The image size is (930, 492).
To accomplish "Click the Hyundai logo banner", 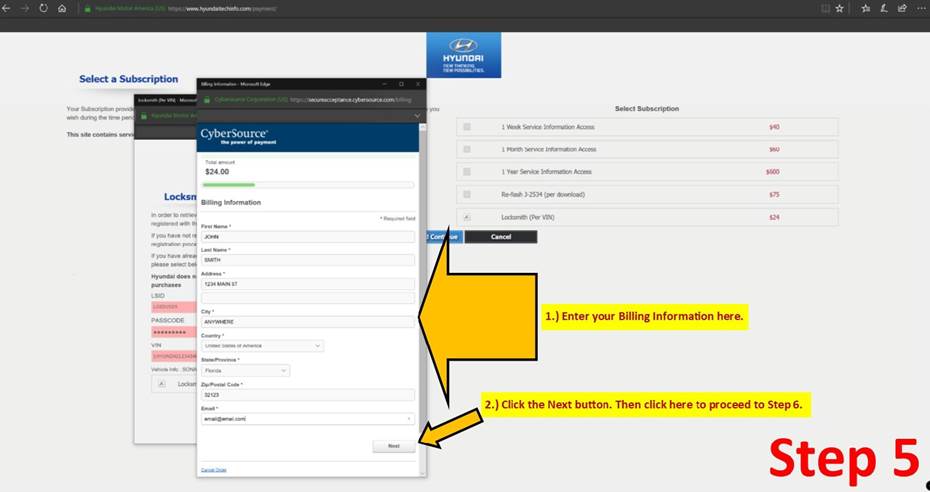I will pyautogui.click(x=463, y=55).
